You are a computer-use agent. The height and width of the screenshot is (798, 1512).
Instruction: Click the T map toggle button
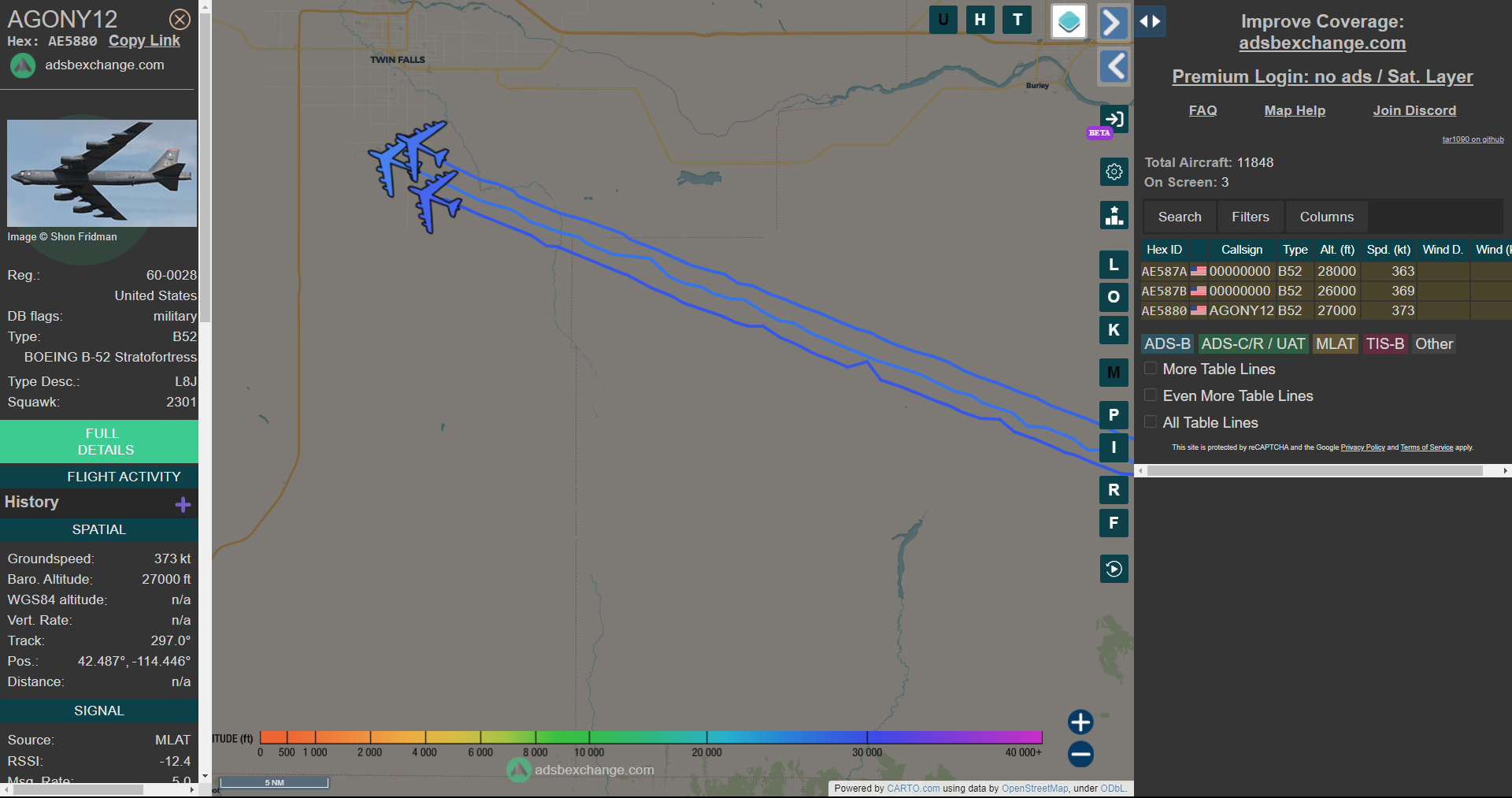point(1017,20)
